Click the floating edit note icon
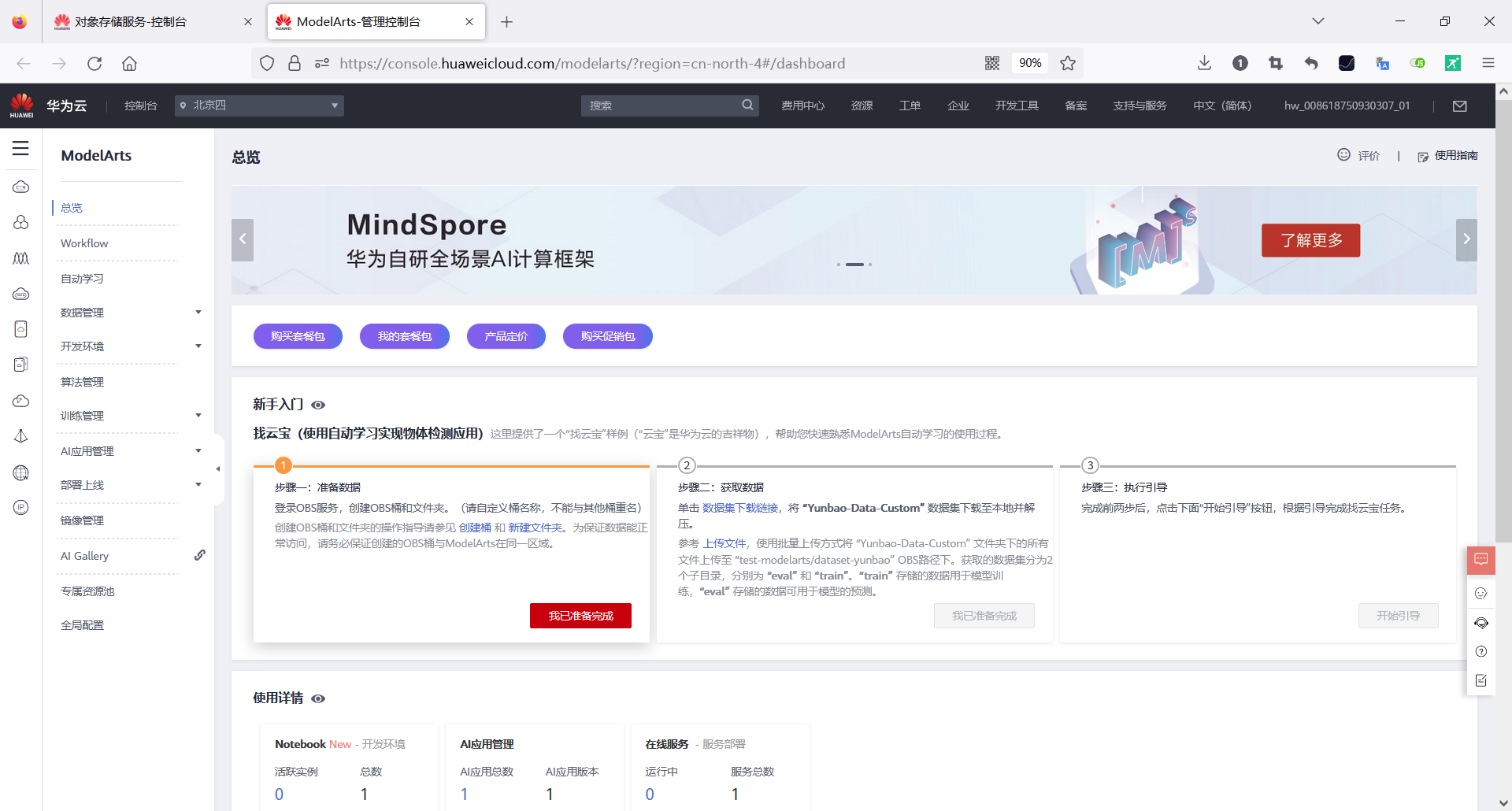Viewport: 1512px width, 811px height. (1481, 680)
